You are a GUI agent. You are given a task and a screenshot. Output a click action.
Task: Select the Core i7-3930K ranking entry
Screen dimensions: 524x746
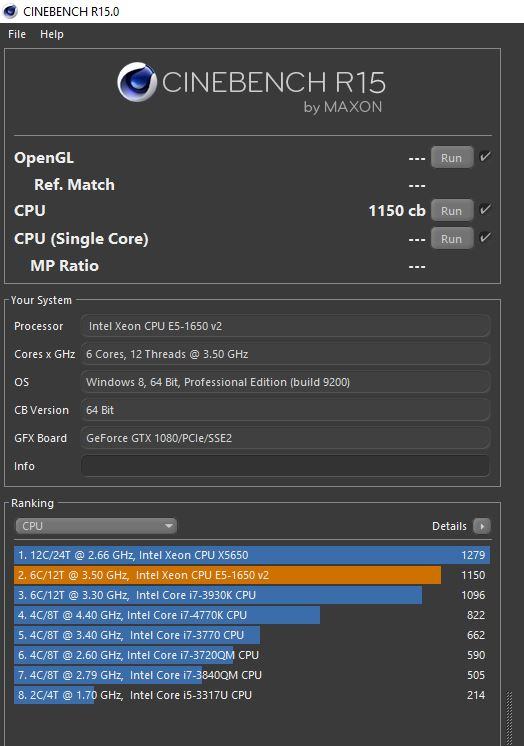coord(252,595)
